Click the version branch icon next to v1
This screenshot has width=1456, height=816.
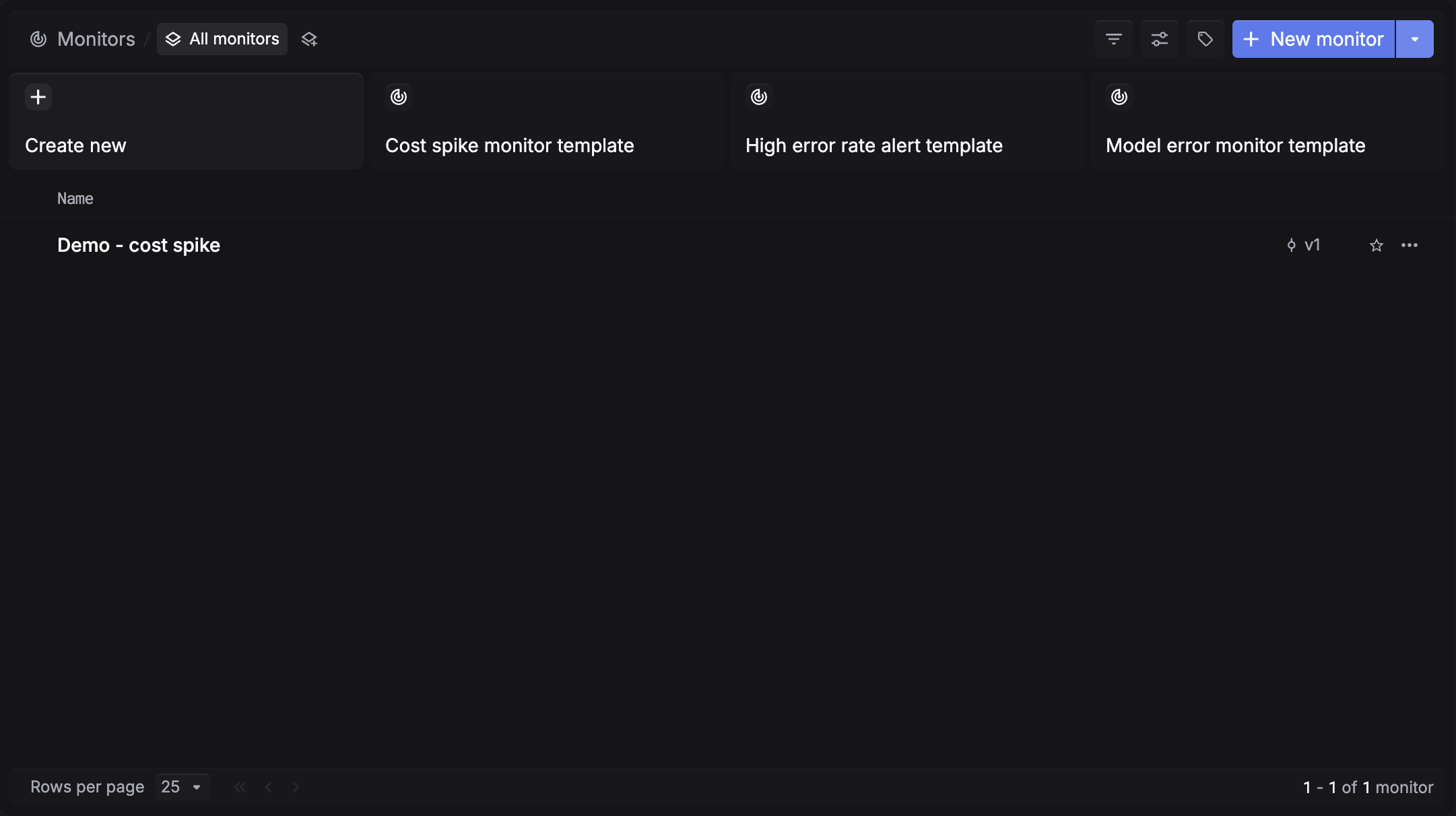point(1291,245)
